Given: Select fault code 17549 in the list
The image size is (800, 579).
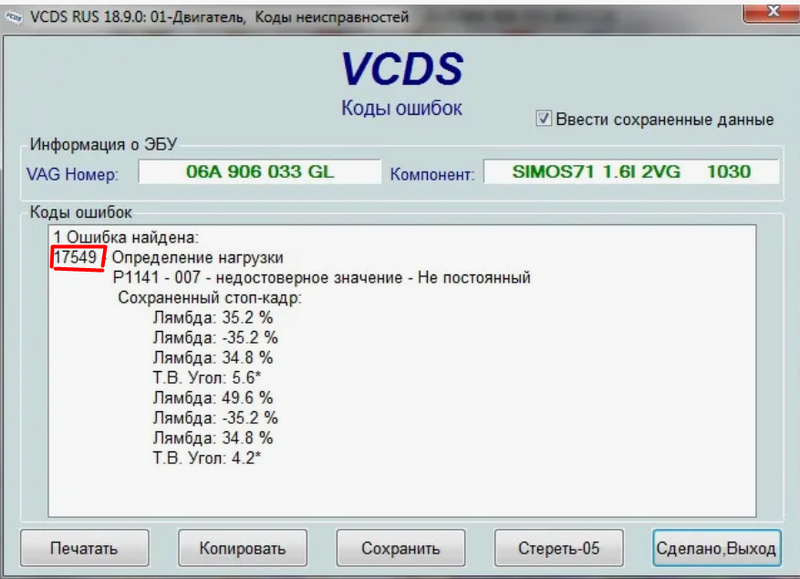Looking at the screenshot, I should click(x=76, y=257).
